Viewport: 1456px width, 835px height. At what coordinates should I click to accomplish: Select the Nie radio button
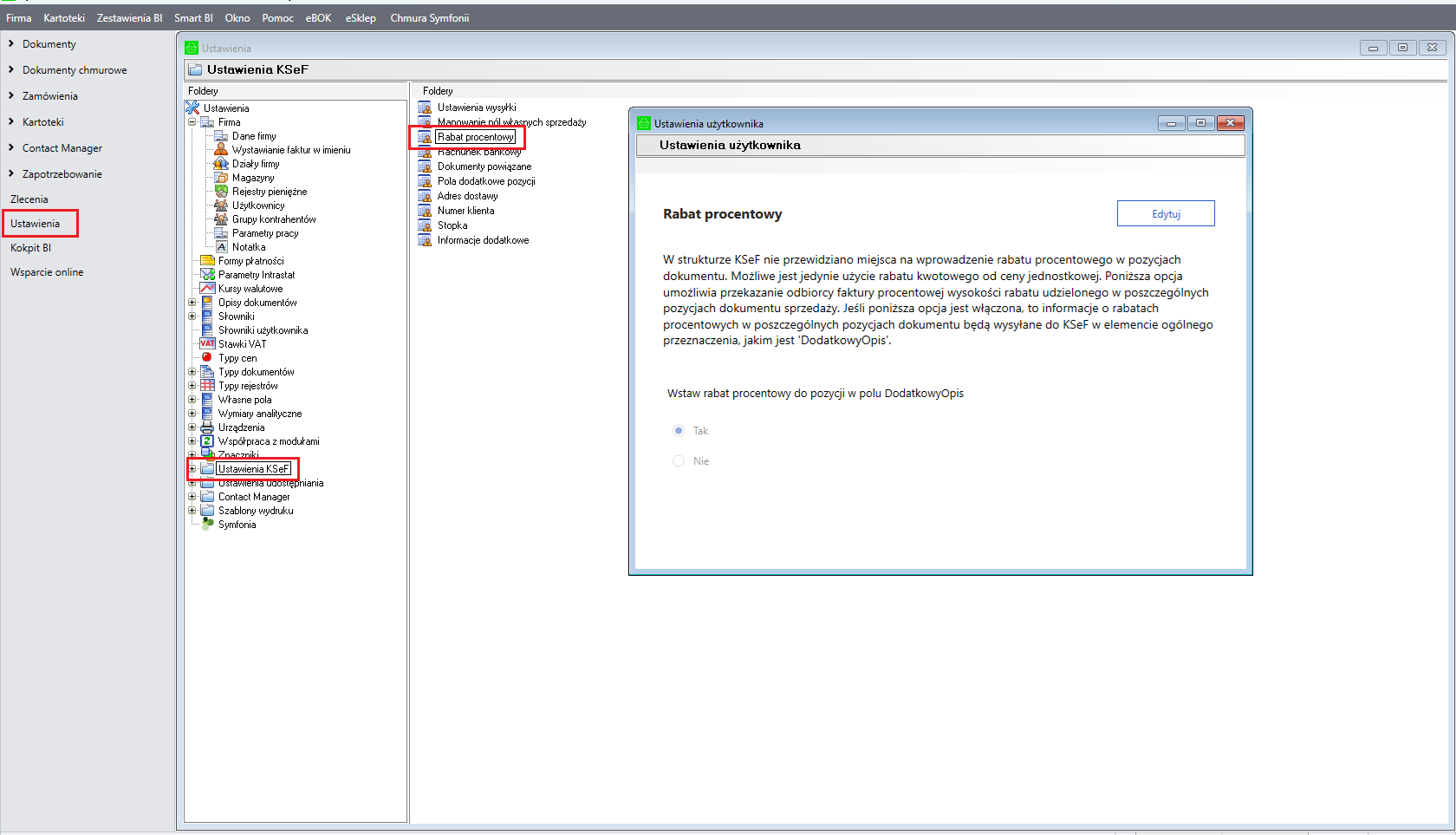[679, 461]
